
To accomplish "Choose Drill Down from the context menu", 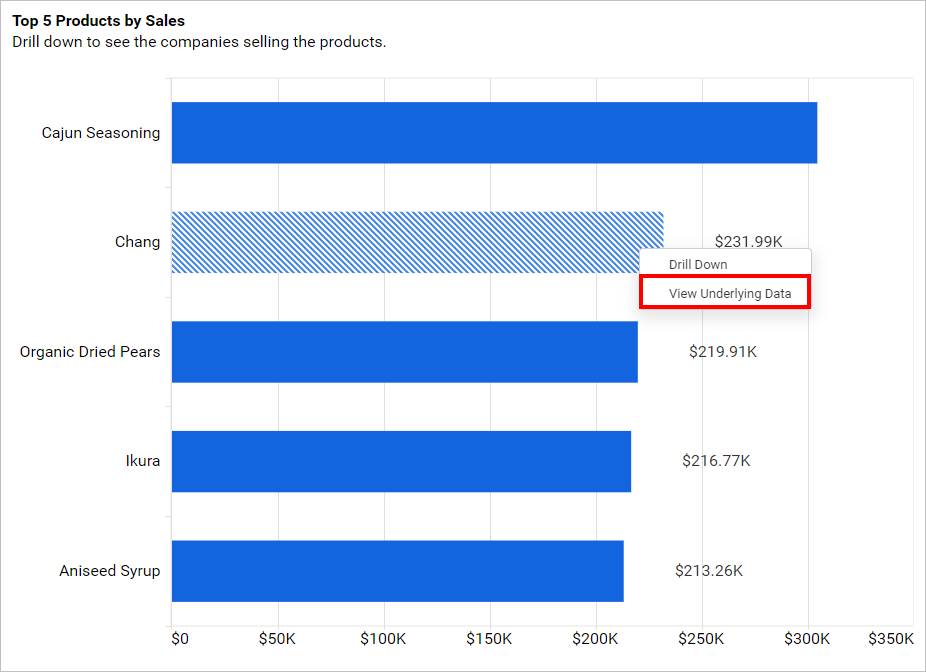I will [698, 265].
